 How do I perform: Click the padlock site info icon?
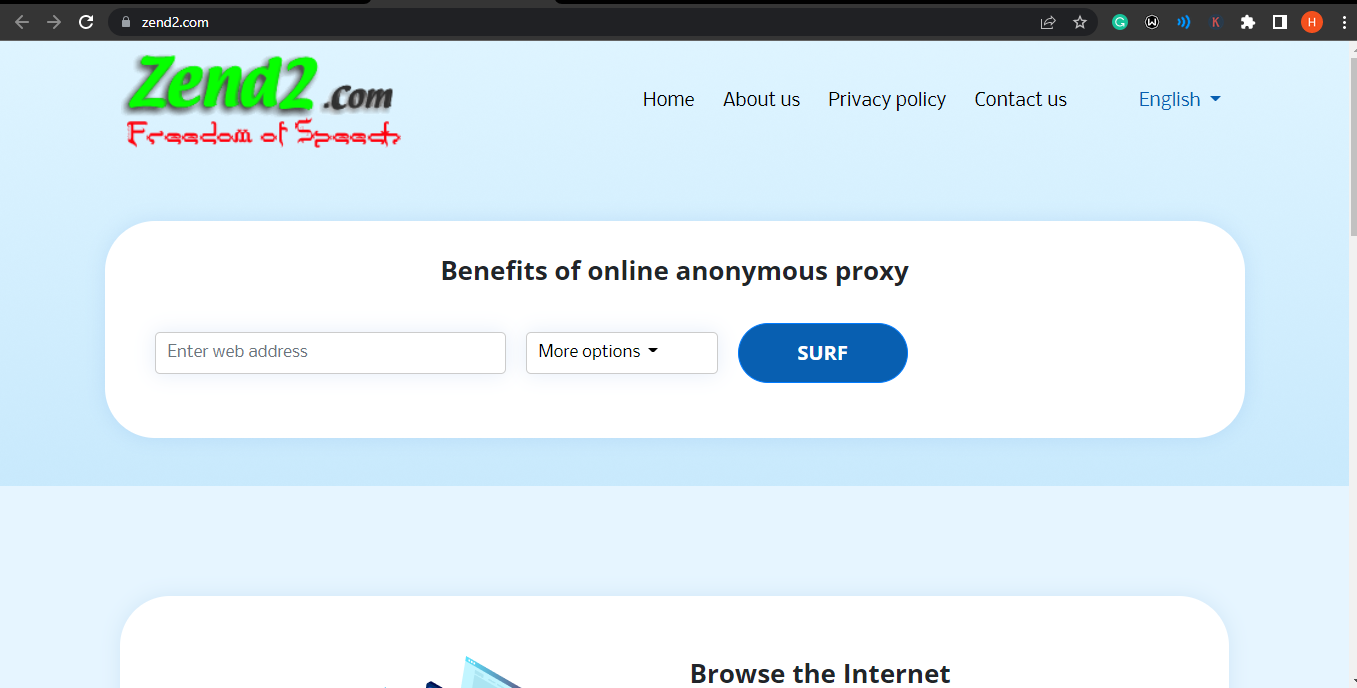pyautogui.click(x=125, y=22)
